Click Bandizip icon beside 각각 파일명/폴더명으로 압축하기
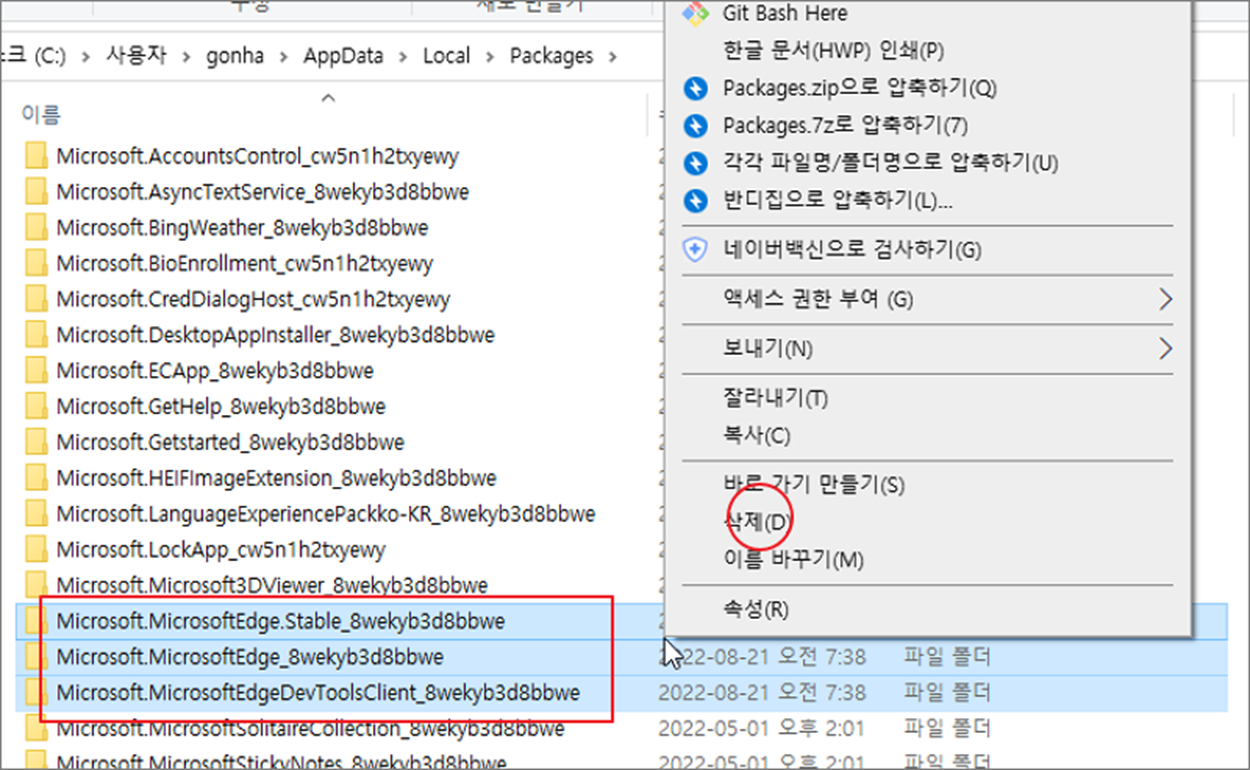 pyautogui.click(x=695, y=163)
